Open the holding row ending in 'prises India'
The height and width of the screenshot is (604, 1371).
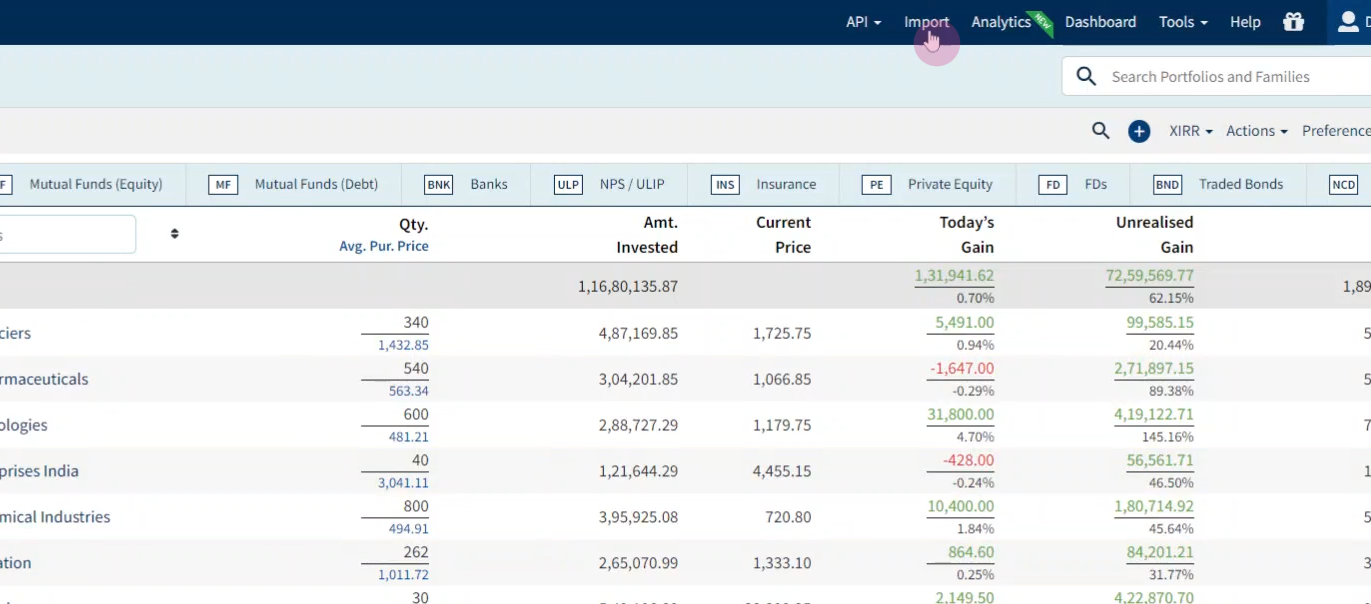[x=39, y=471]
